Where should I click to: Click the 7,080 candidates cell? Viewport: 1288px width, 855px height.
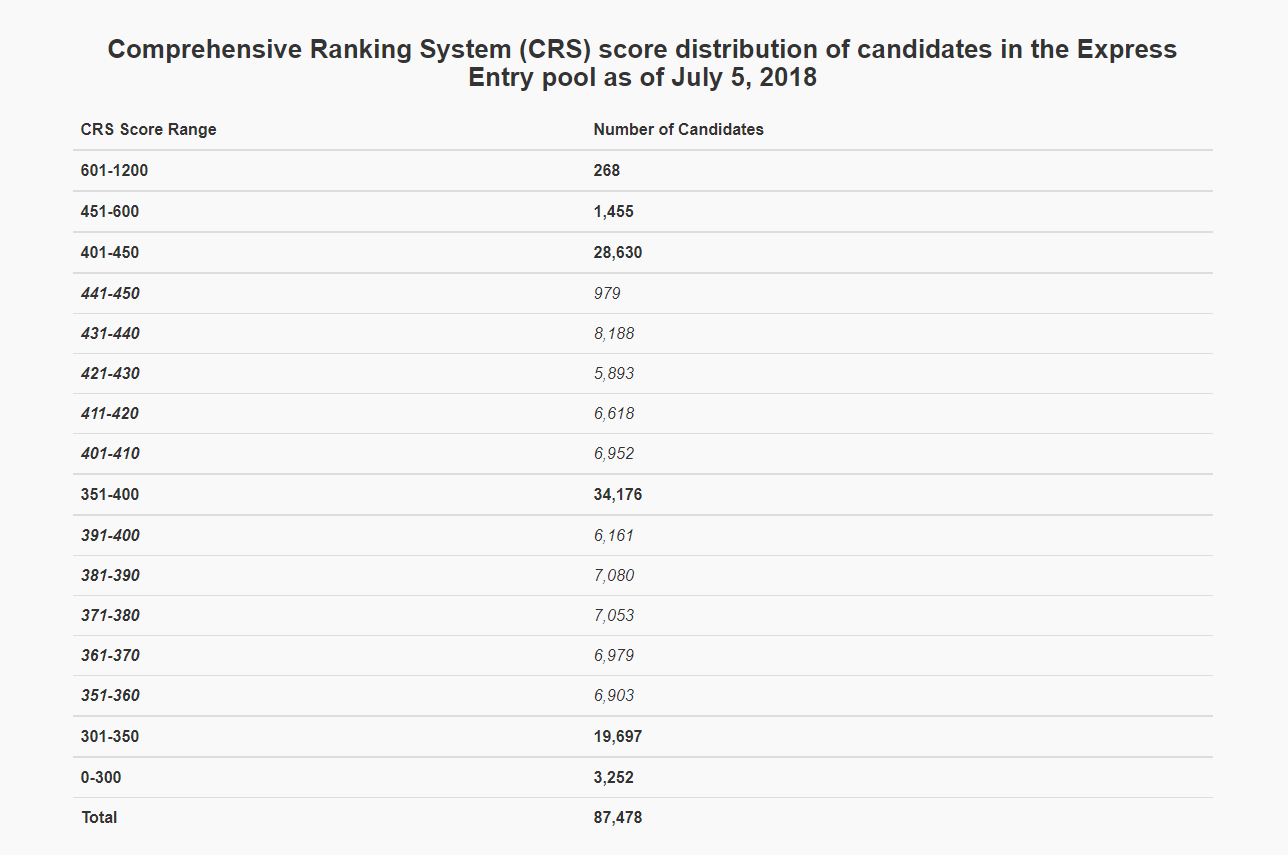tap(613, 576)
